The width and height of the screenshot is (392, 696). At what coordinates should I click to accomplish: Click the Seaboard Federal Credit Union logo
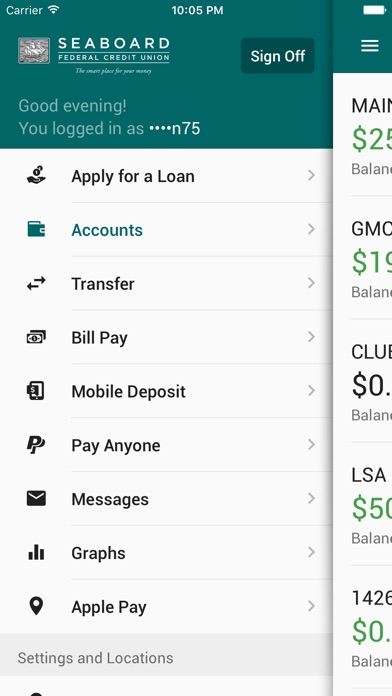[x=94, y=56]
